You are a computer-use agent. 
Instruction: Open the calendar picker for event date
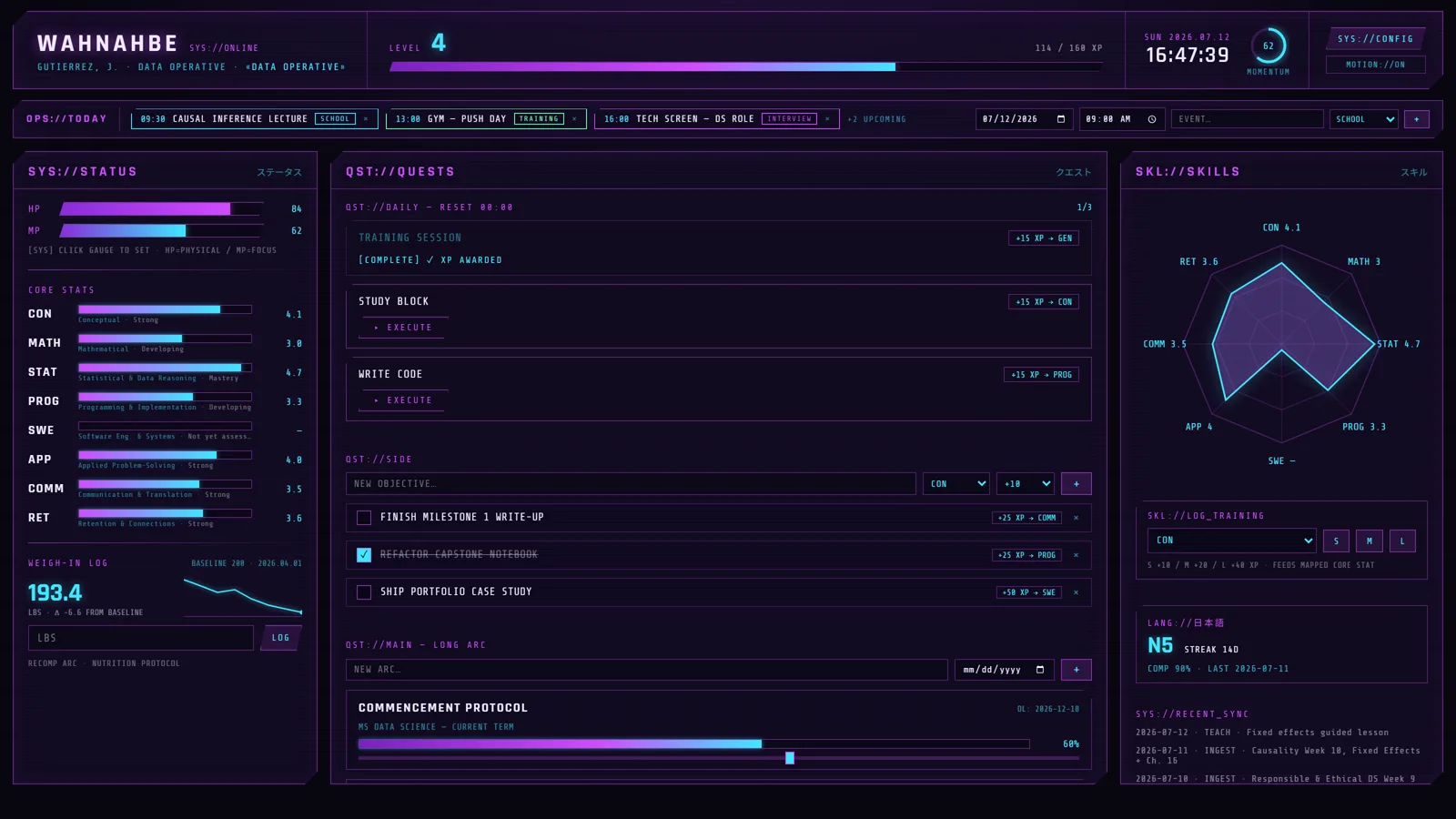(1061, 119)
